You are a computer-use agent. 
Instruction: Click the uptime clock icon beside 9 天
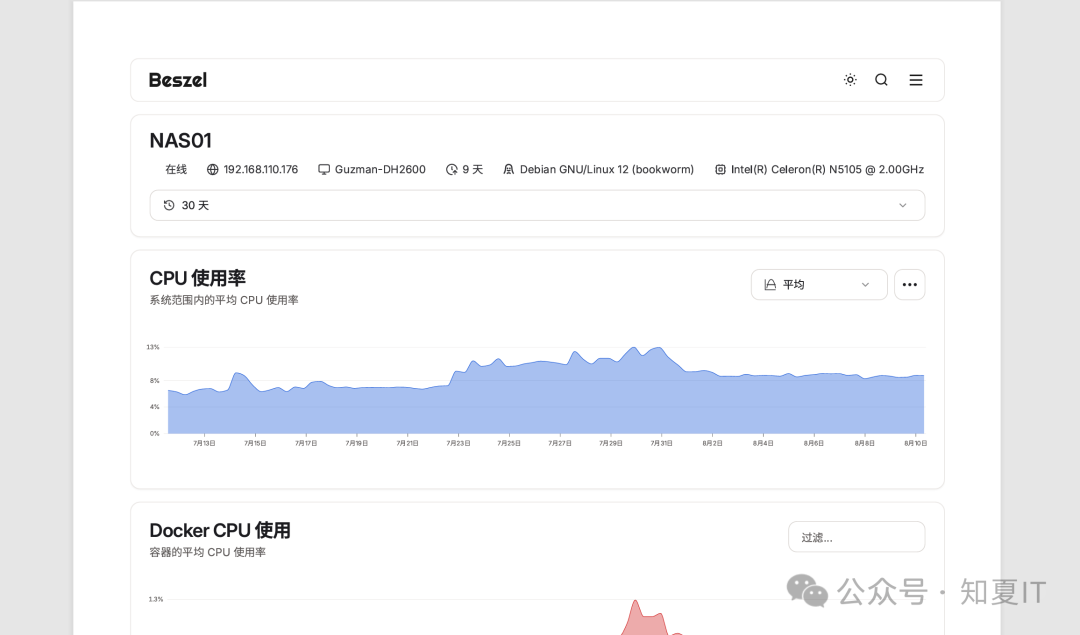(x=452, y=169)
